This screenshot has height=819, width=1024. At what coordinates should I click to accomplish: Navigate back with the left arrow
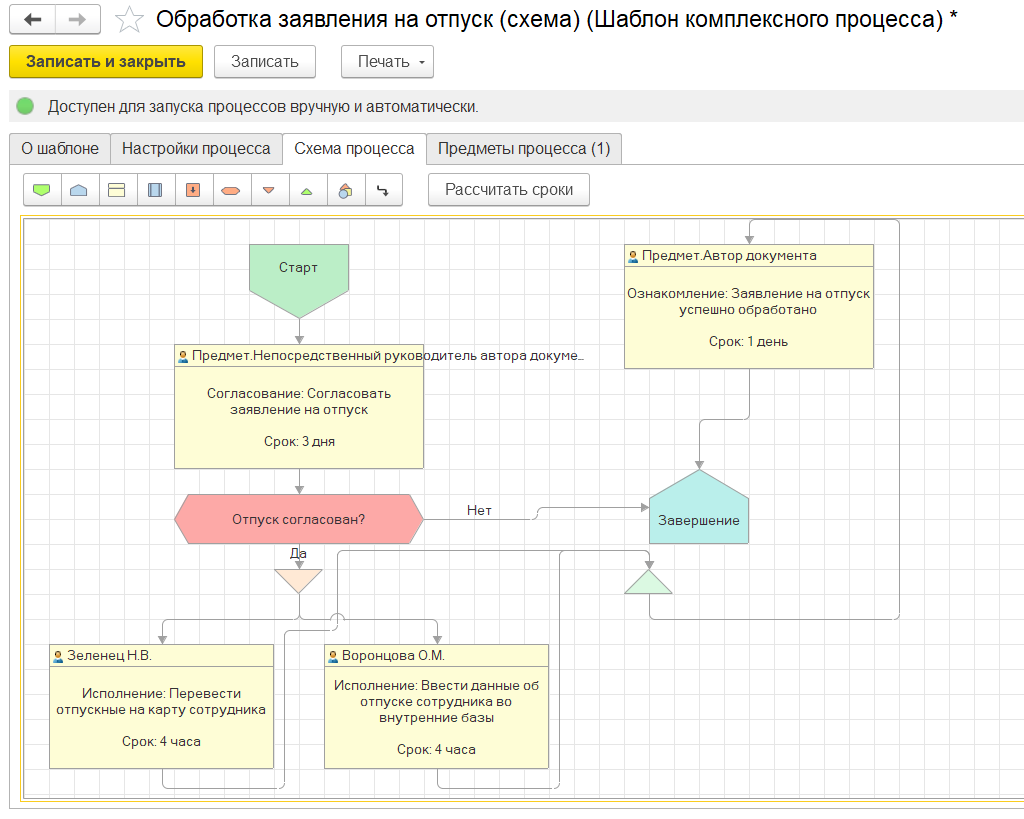[33, 20]
